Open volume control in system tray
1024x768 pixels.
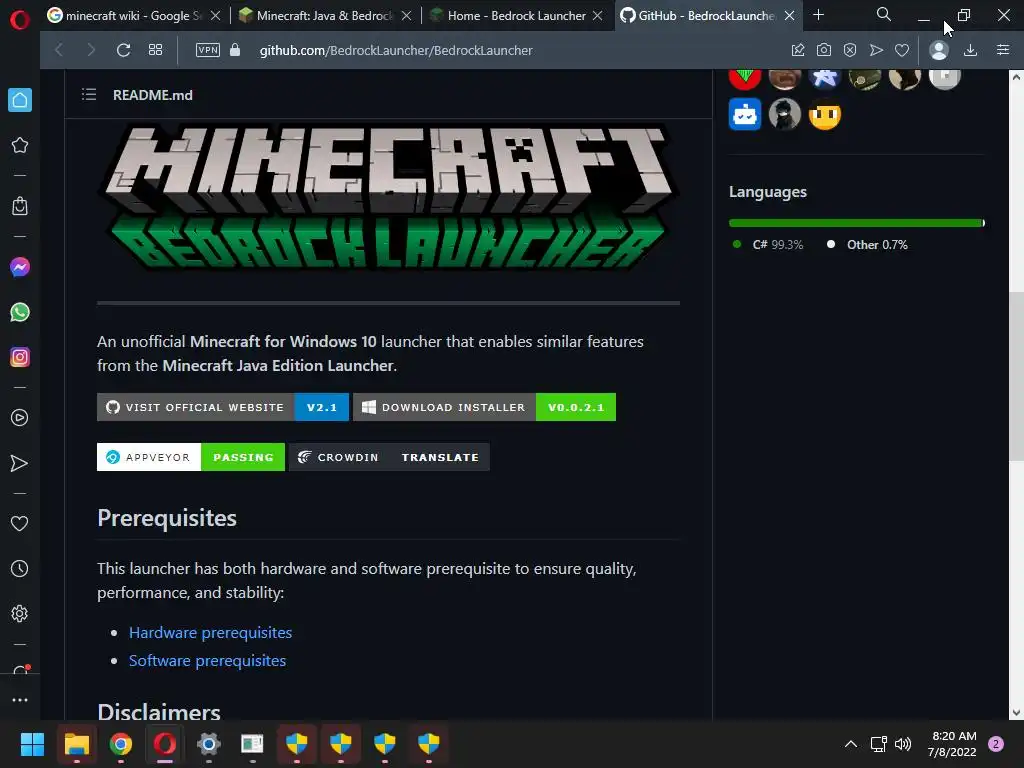pos(903,744)
